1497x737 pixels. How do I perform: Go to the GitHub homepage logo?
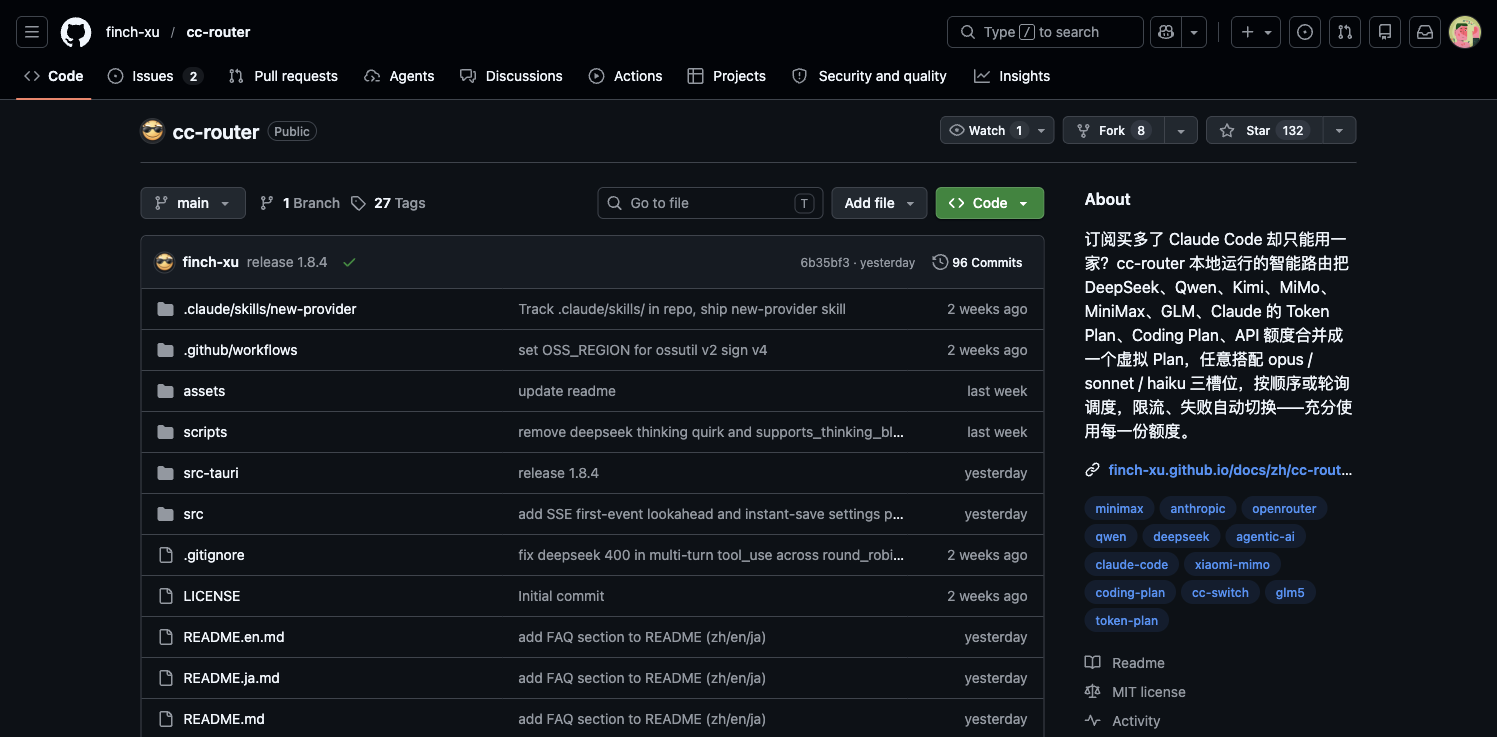tap(76, 32)
